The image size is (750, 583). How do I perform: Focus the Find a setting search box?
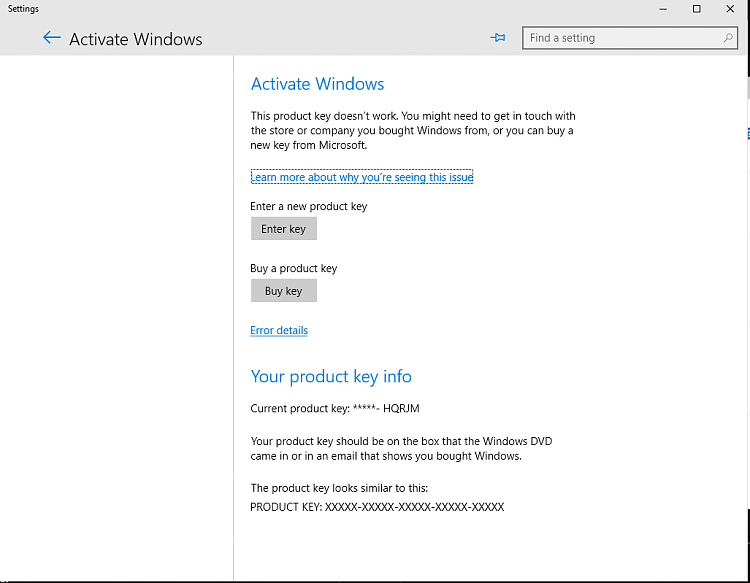[629, 38]
